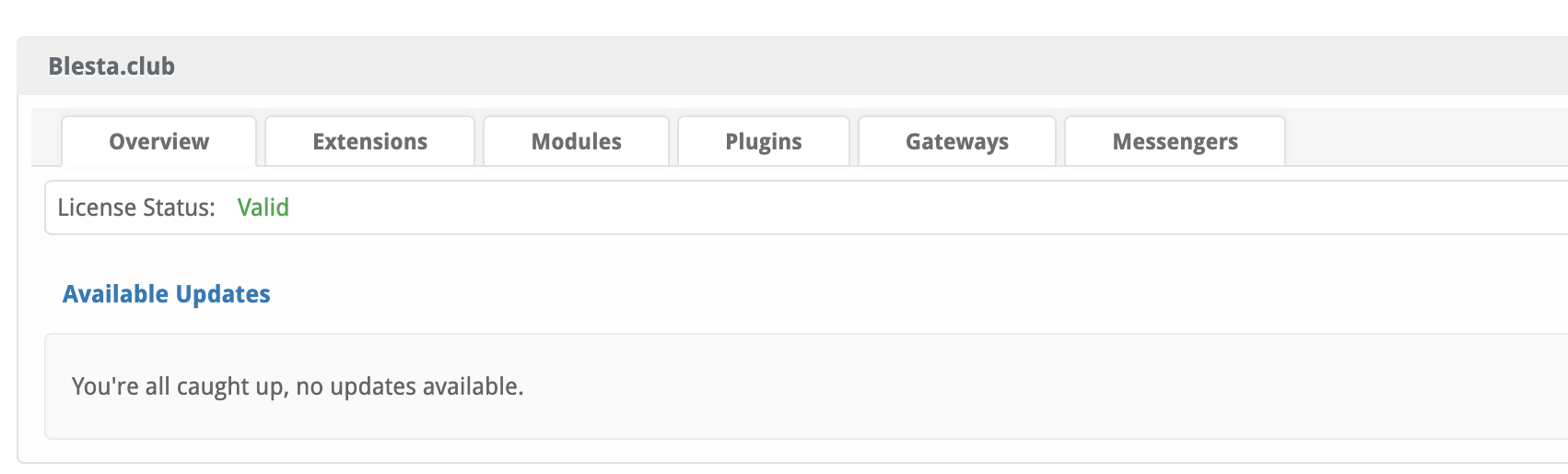This screenshot has height=474, width=1568.
Task: Click the Available Updates heading
Action: click(166, 294)
